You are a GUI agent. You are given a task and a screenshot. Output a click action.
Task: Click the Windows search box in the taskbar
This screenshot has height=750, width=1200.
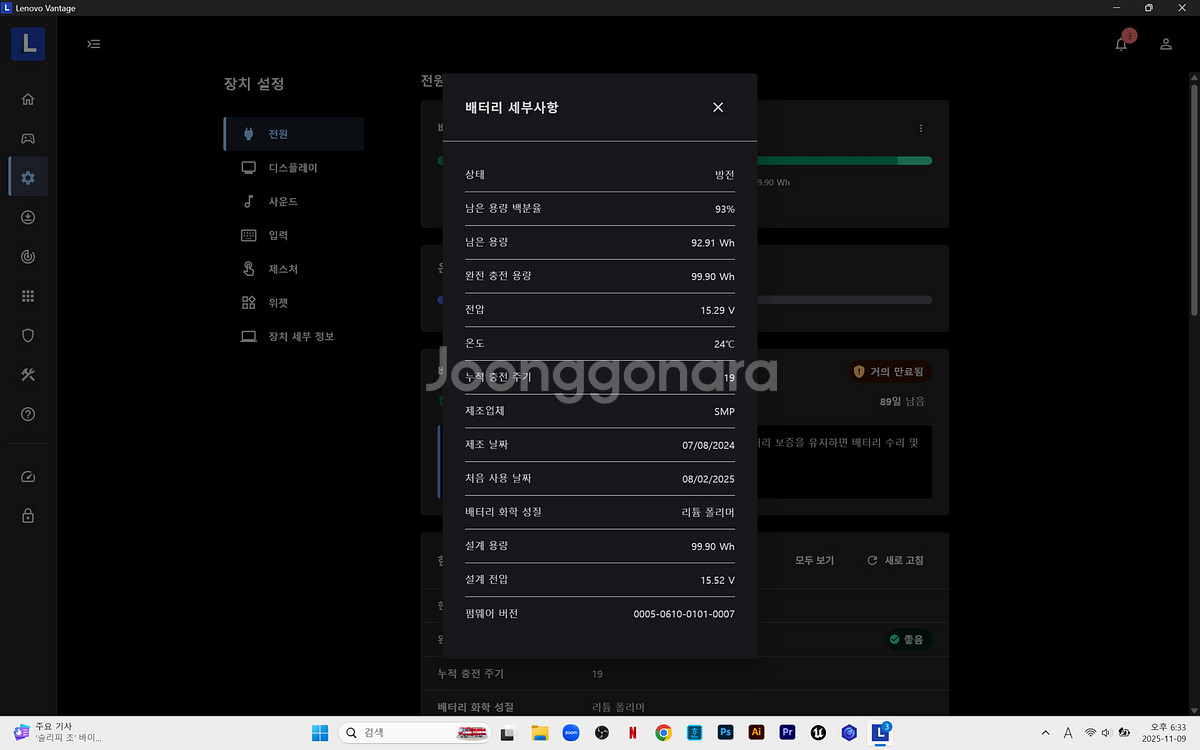click(x=413, y=732)
